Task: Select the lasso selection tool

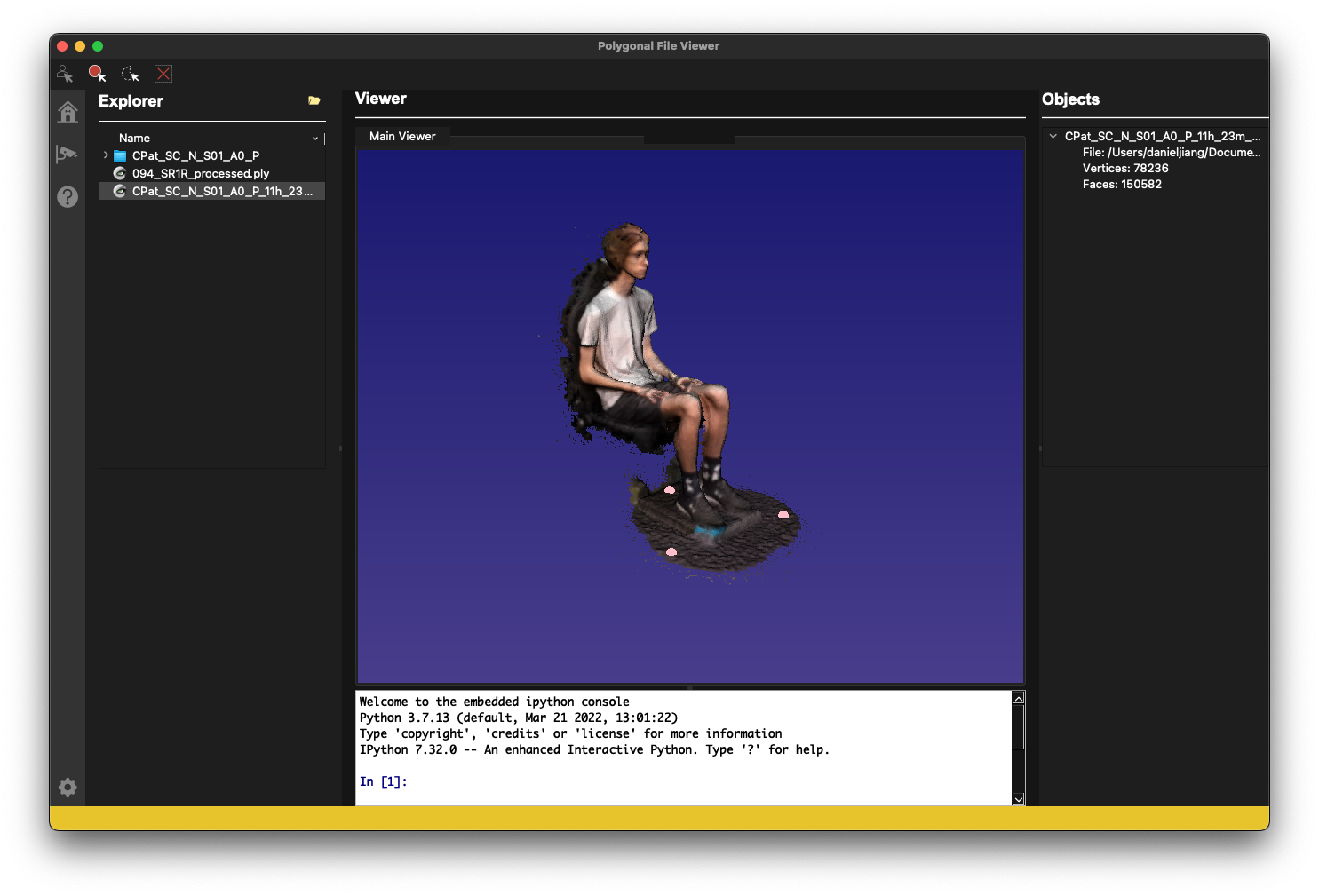Action: click(131, 74)
